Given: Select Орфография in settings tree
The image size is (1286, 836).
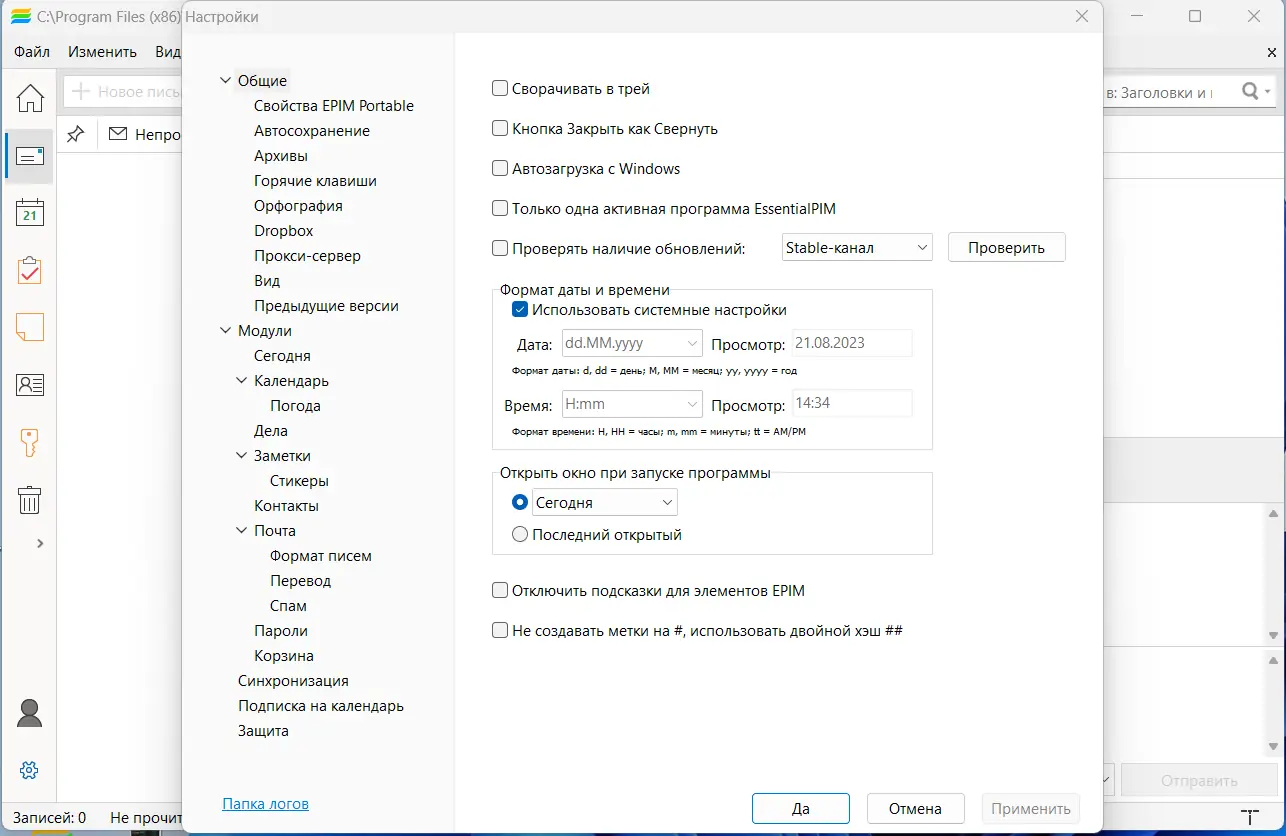Looking at the screenshot, I should coord(298,206).
